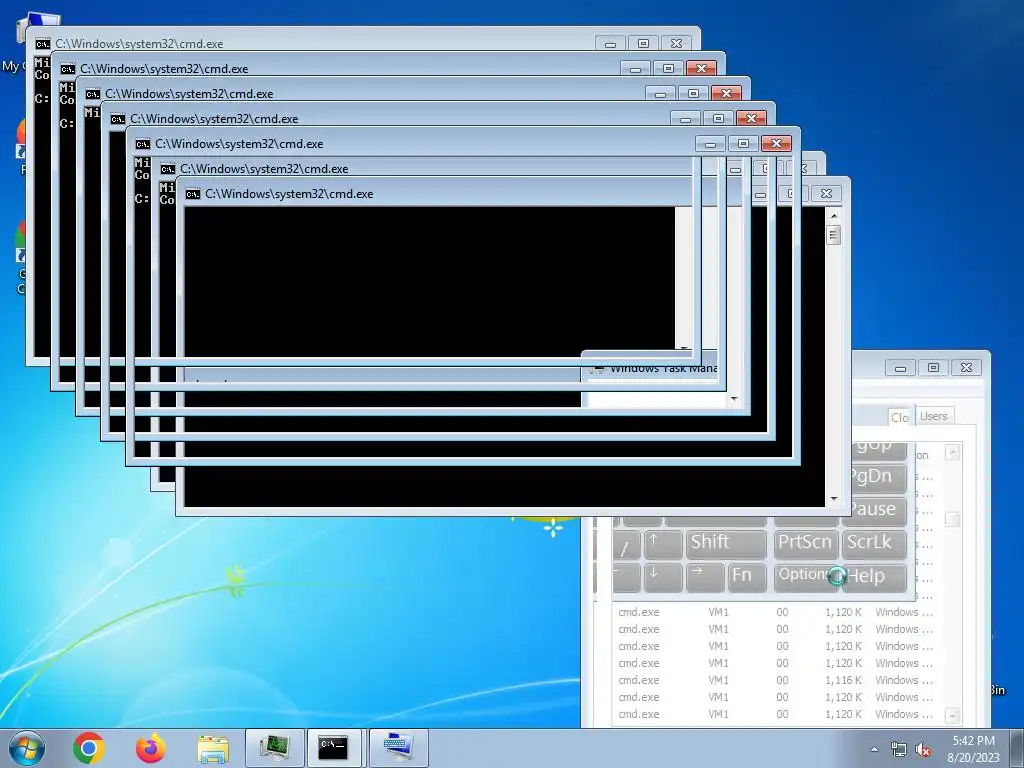1024x768 pixels.
Task: Tap the right arrow key on the On-Screen Keyboard
Action: [705, 577]
